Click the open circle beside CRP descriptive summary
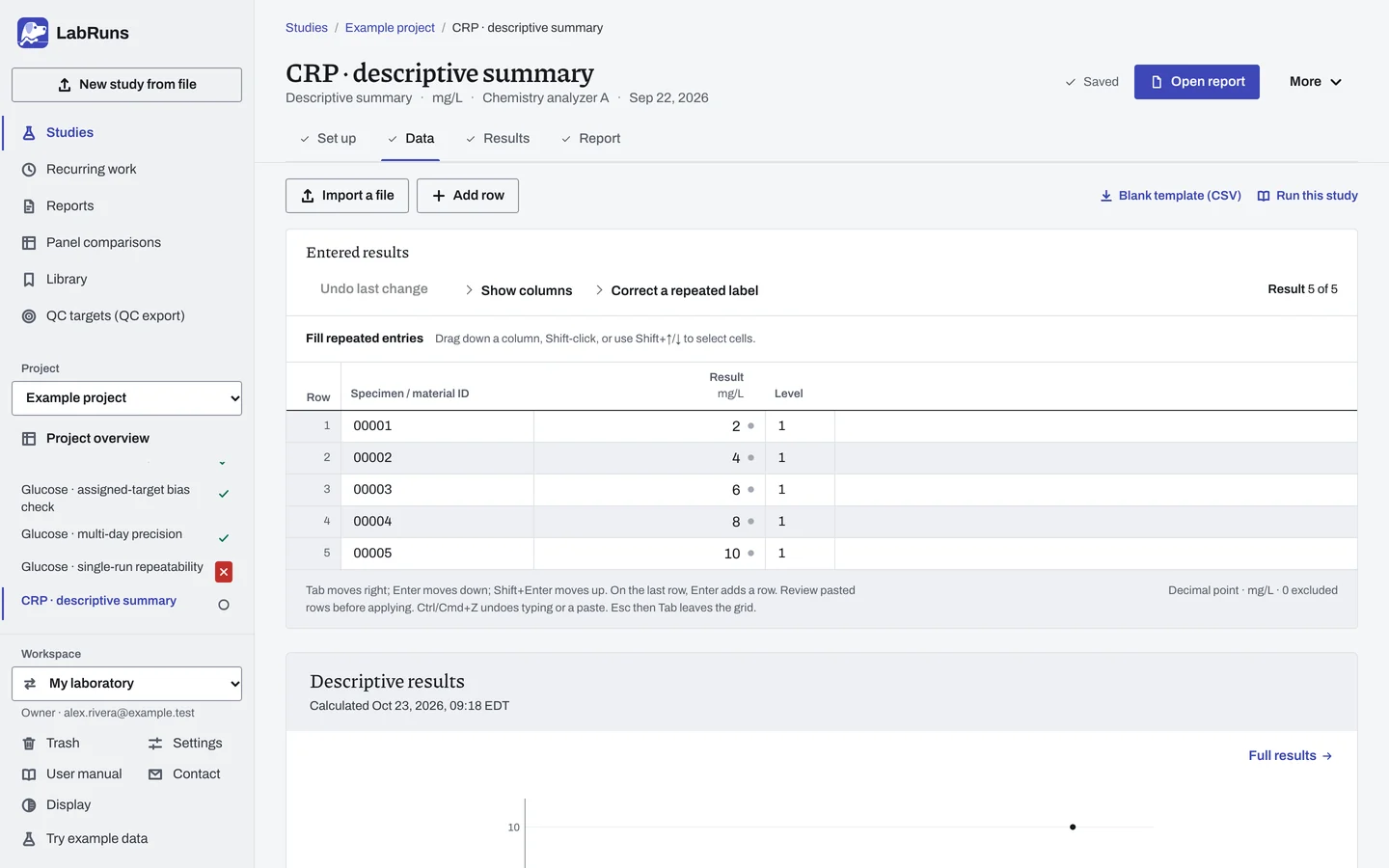 (224, 605)
